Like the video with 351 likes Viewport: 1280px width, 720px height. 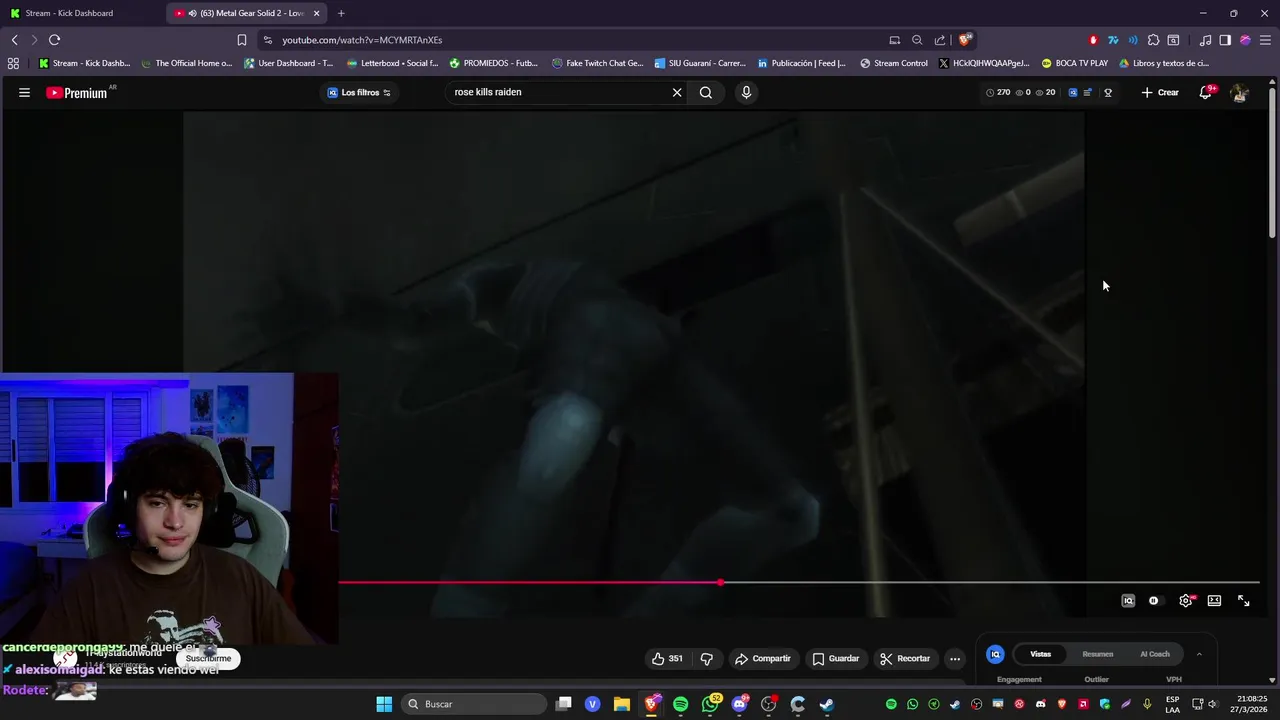click(668, 658)
